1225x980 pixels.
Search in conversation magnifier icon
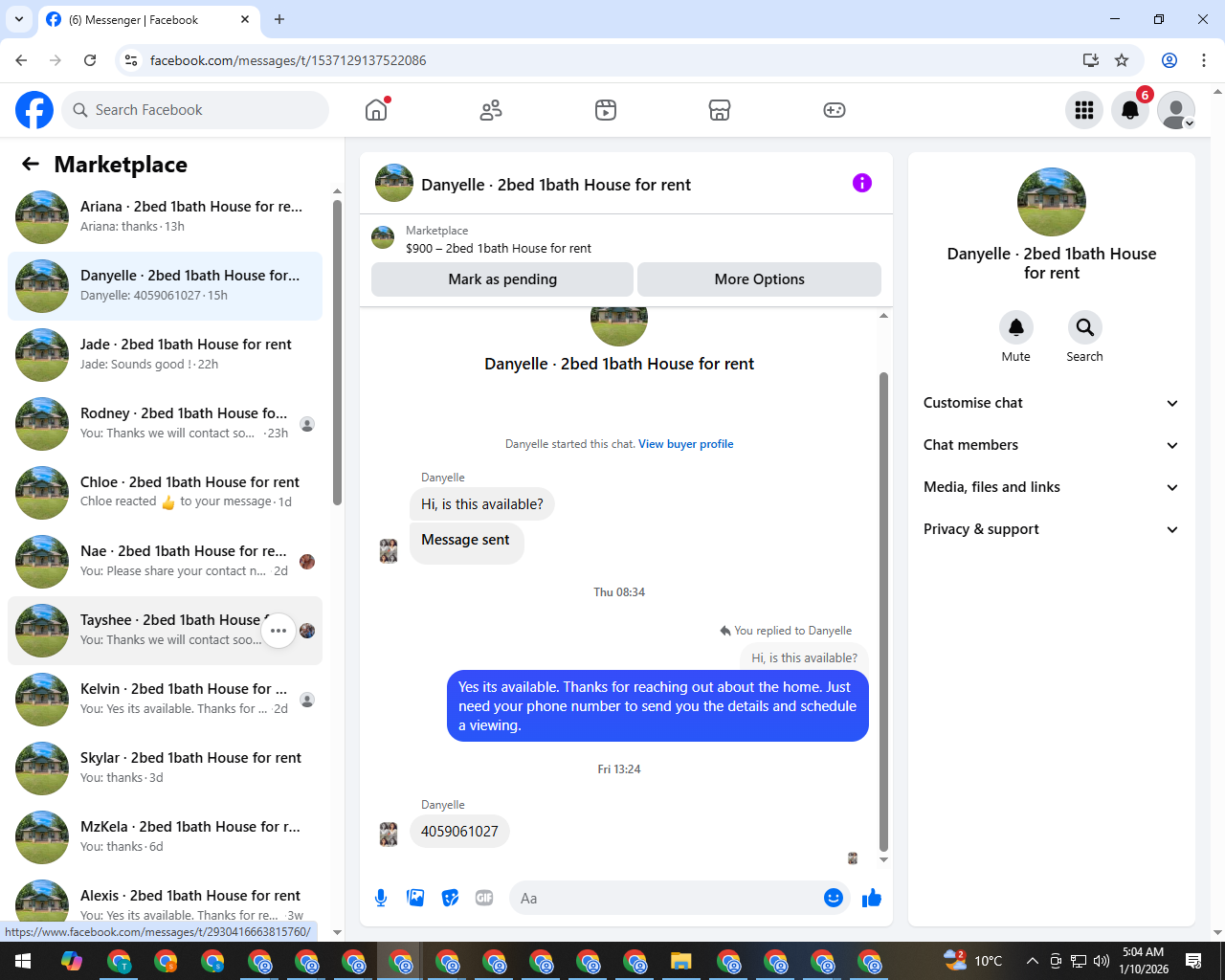click(1084, 327)
